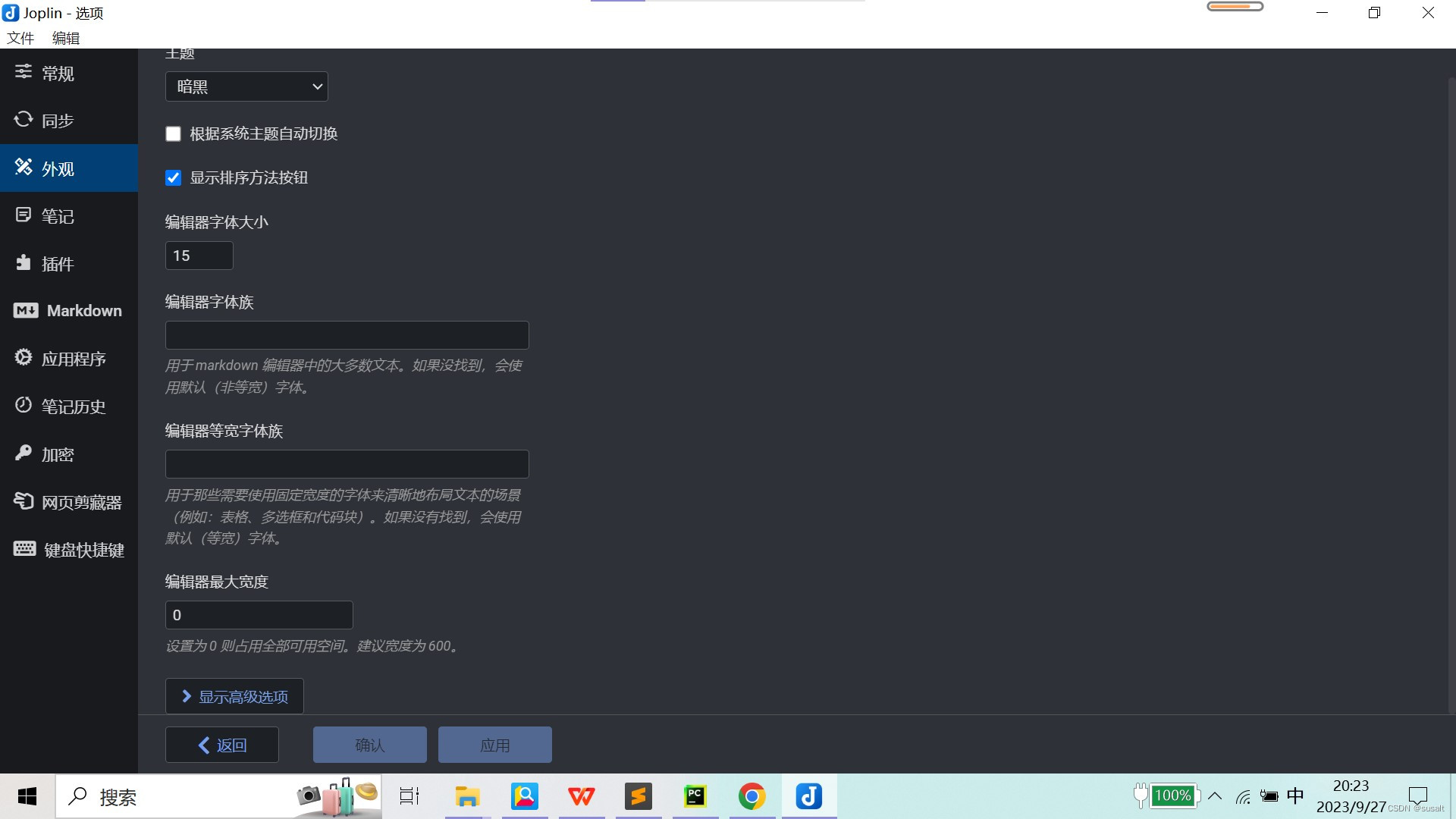Click the 应用 apply button
Viewport: 1456px width, 819px height.
[x=494, y=745]
